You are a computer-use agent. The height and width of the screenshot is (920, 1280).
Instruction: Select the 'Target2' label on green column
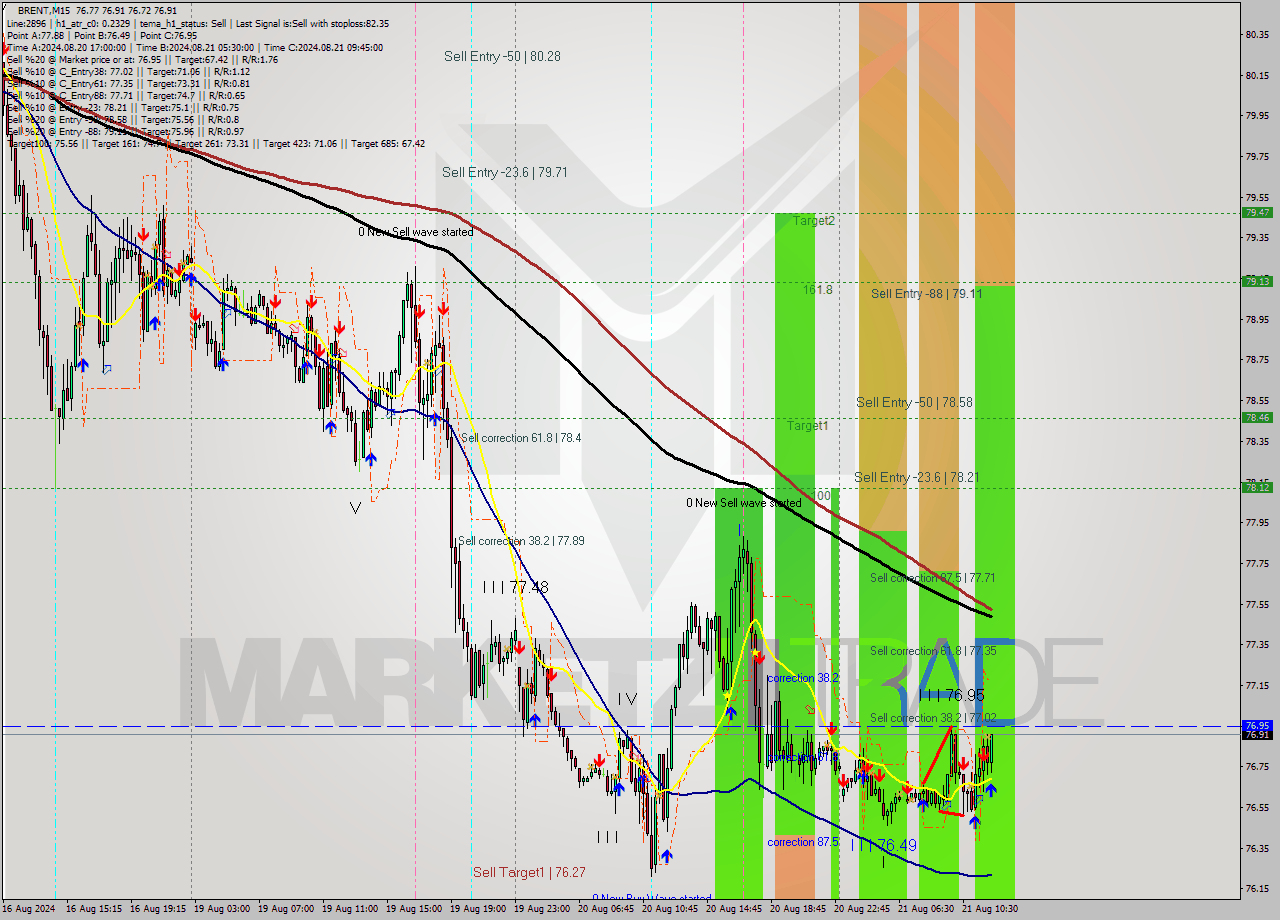[814, 221]
